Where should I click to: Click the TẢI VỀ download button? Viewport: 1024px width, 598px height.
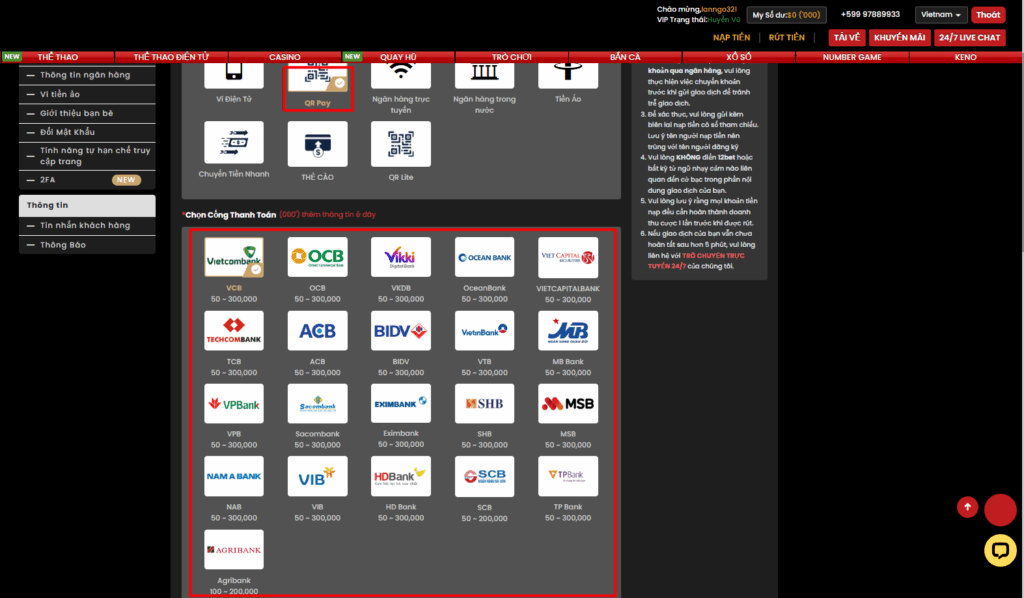click(x=847, y=37)
